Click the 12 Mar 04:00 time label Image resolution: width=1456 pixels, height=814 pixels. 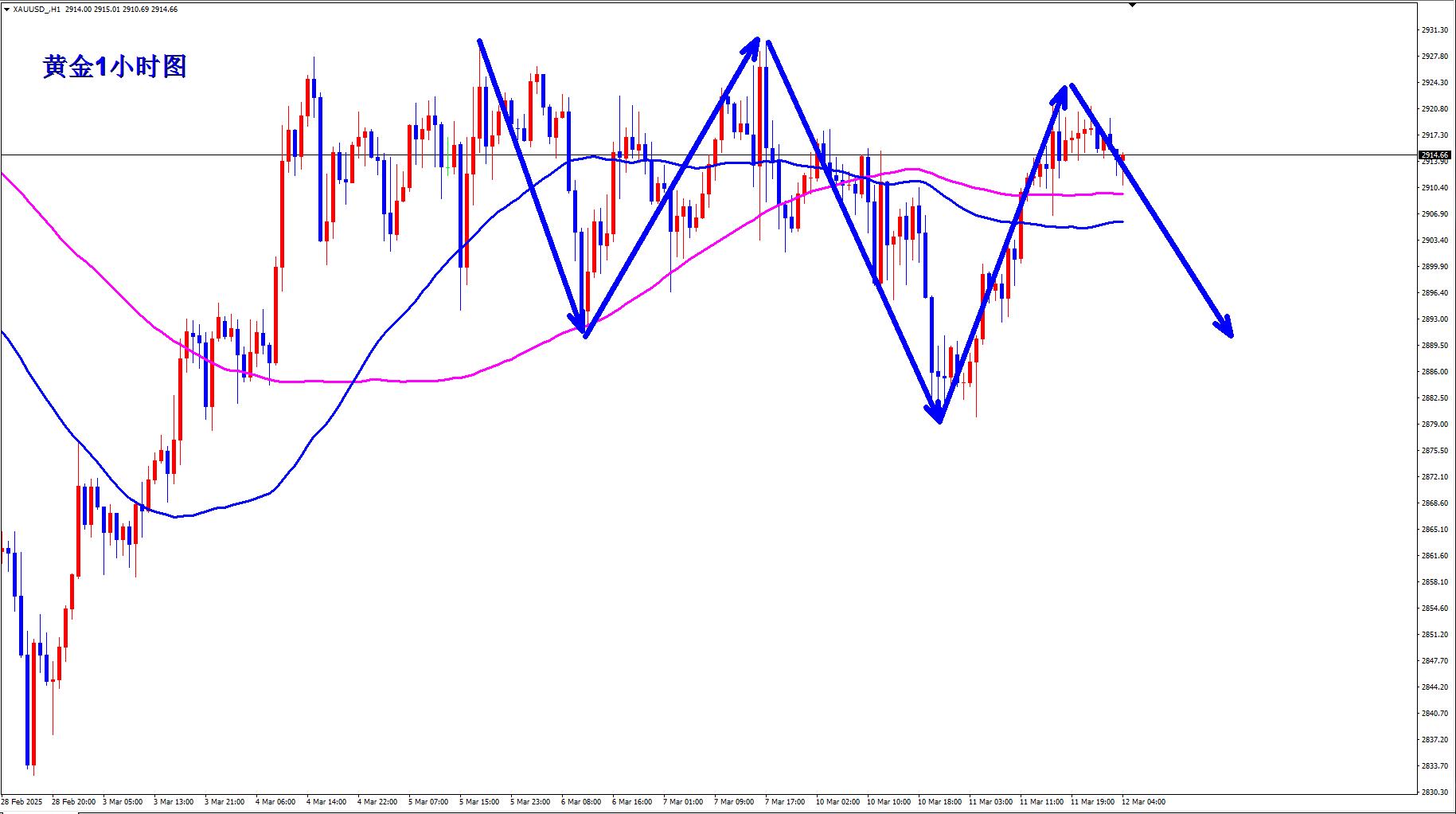(1143, 801)
